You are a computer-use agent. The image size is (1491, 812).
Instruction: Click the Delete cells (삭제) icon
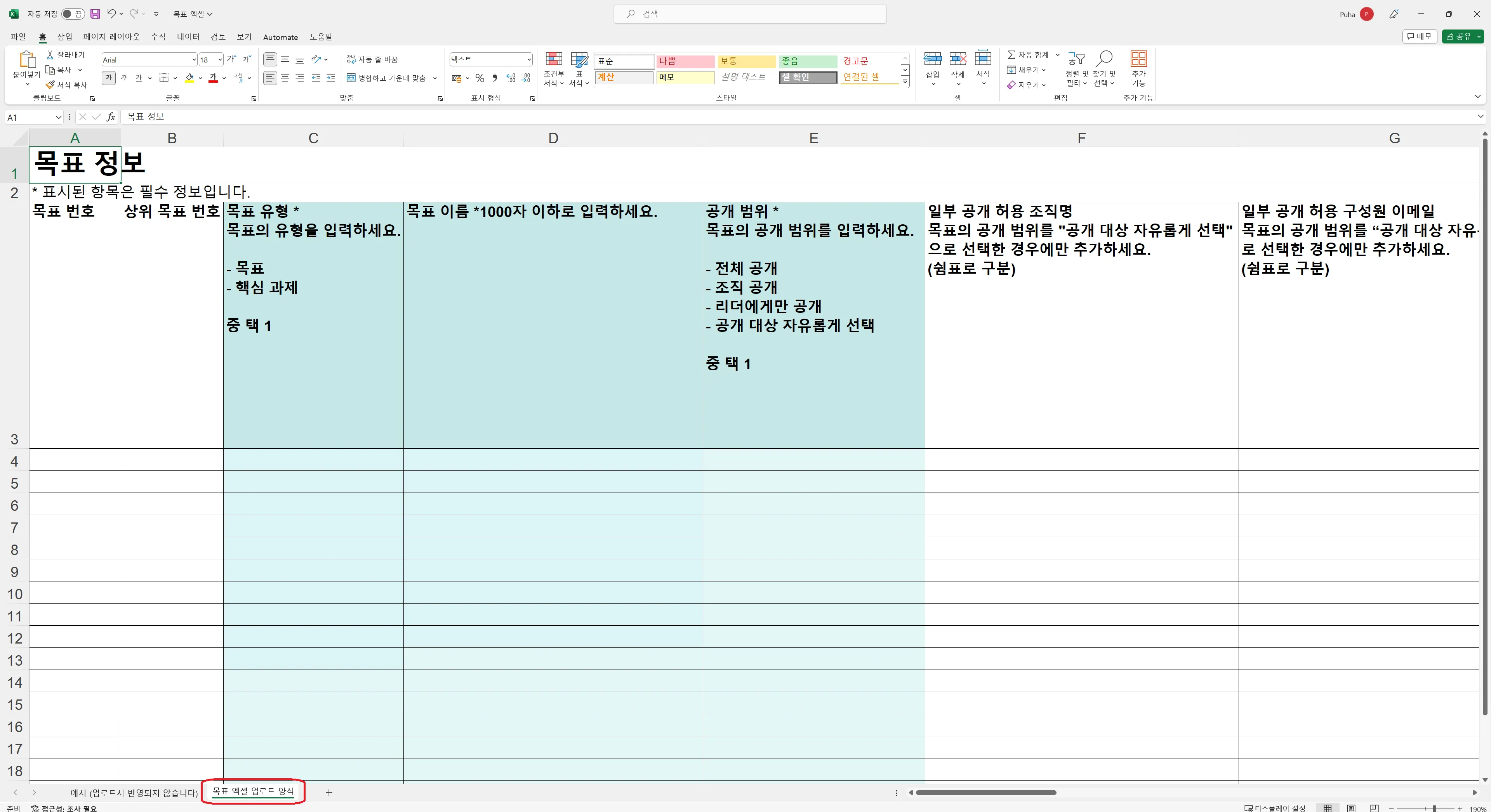[958, 59]
